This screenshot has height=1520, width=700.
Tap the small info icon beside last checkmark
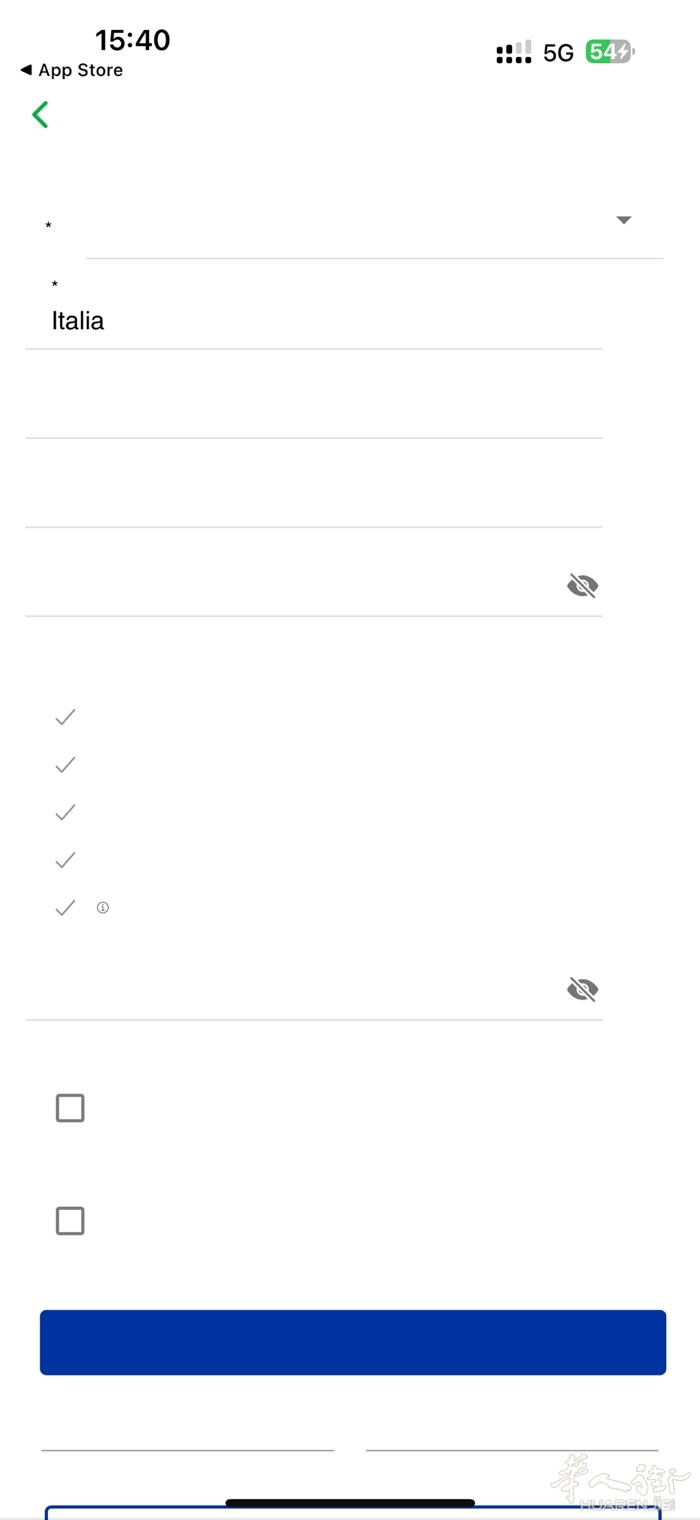coord(102,908)
